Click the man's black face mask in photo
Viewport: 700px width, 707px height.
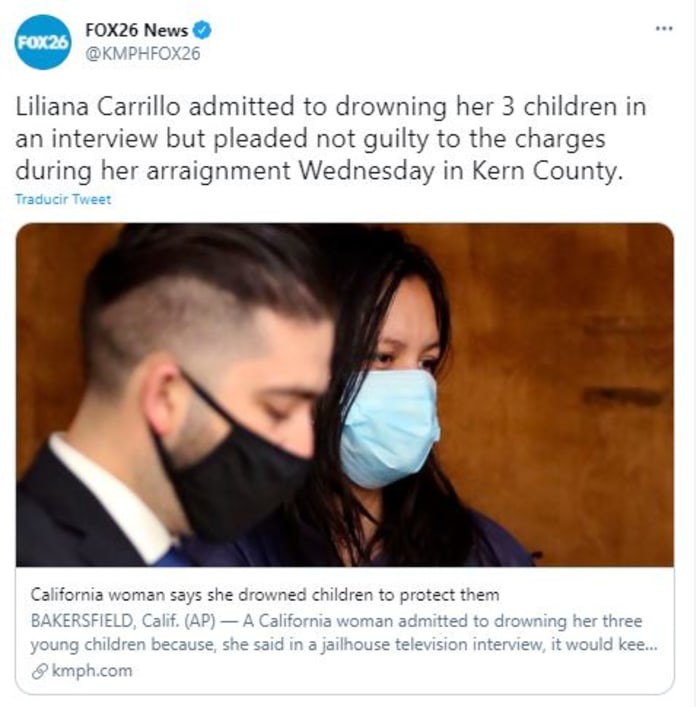(x=235, y=478)
